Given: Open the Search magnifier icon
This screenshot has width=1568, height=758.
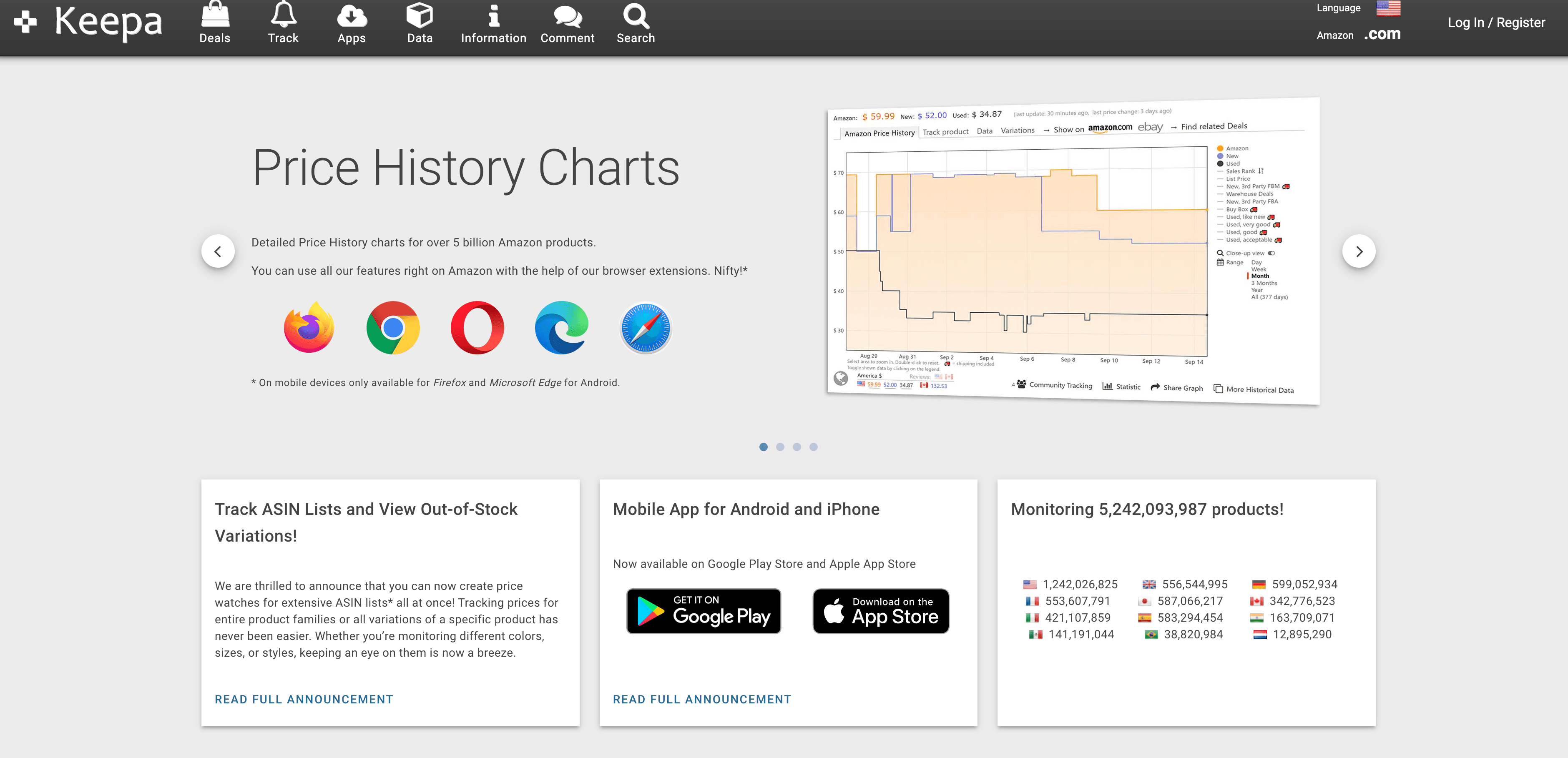Looking at the screenshot, I should click(x=636, y=16).
